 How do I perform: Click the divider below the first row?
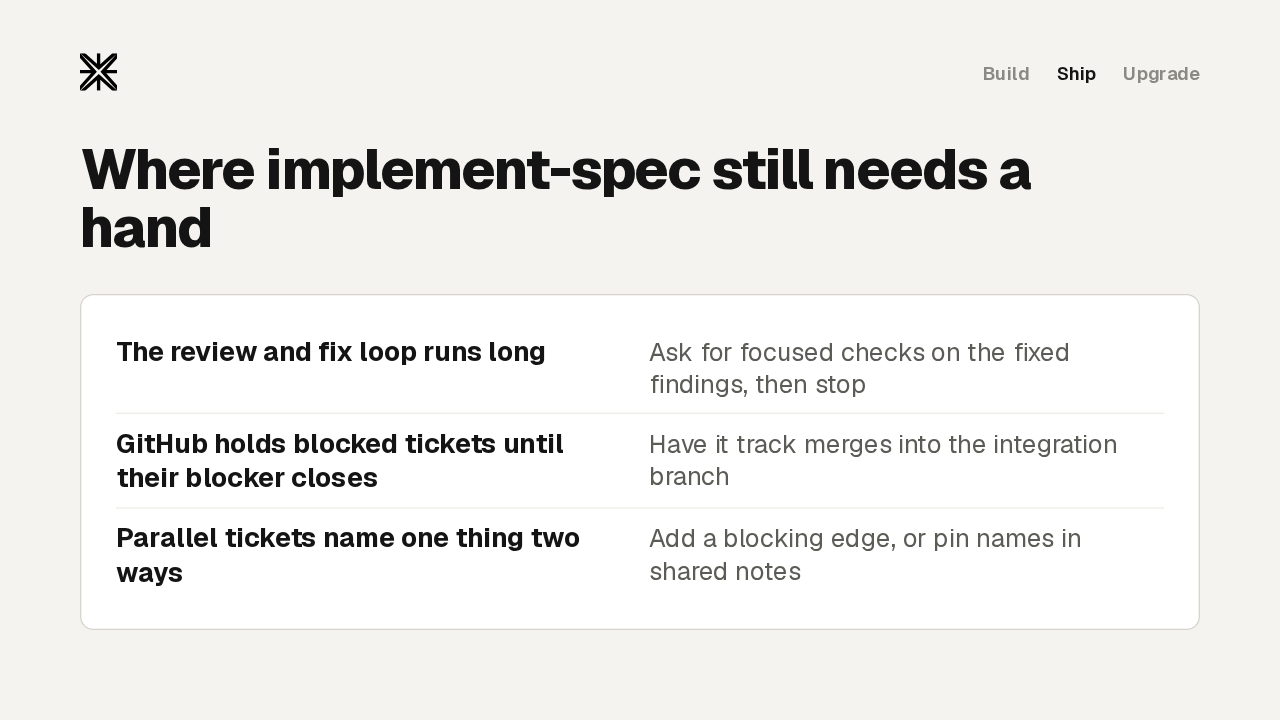pyautogui.click(x=640, y=413)
